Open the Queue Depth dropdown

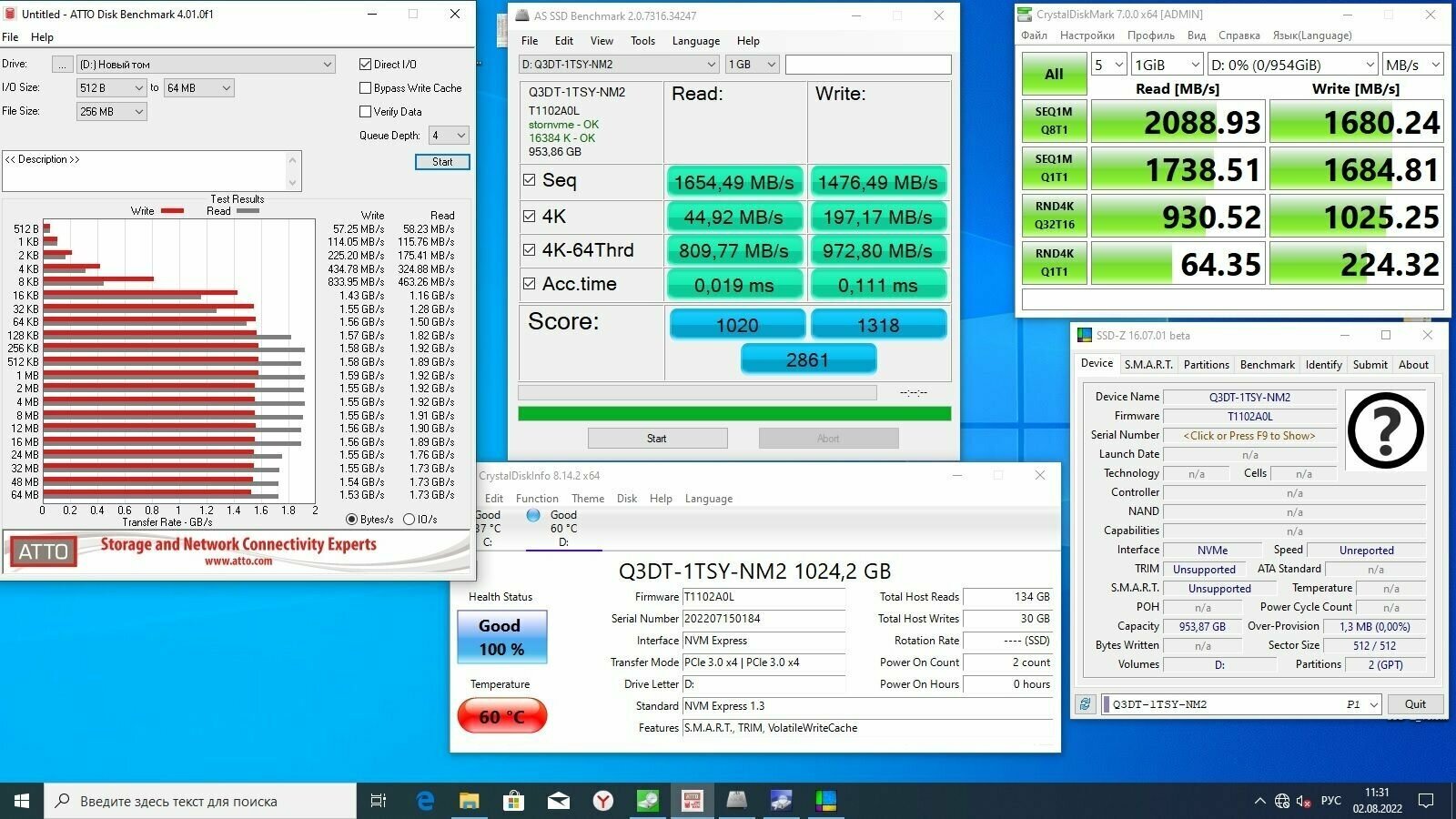tap(450, 136)
